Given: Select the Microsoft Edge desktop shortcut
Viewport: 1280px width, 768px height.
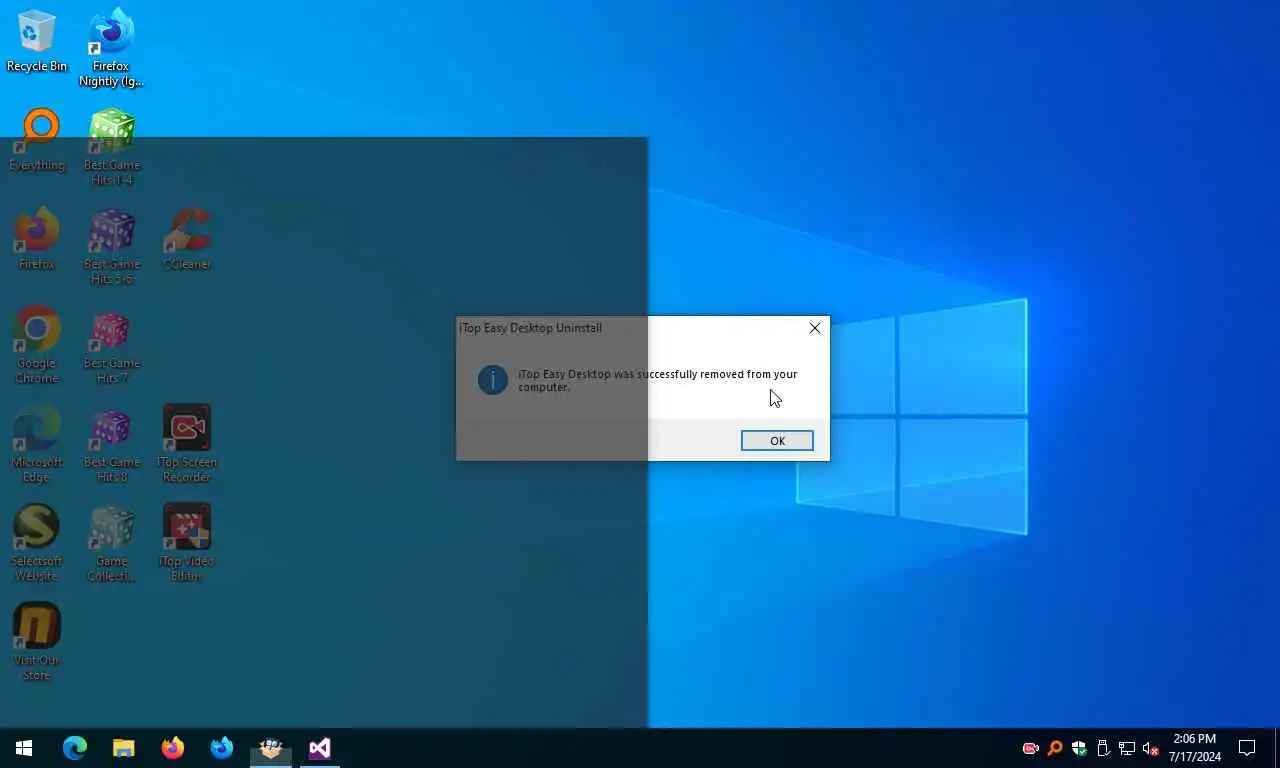Looking at the screenshot, I should tap(37, 444).
